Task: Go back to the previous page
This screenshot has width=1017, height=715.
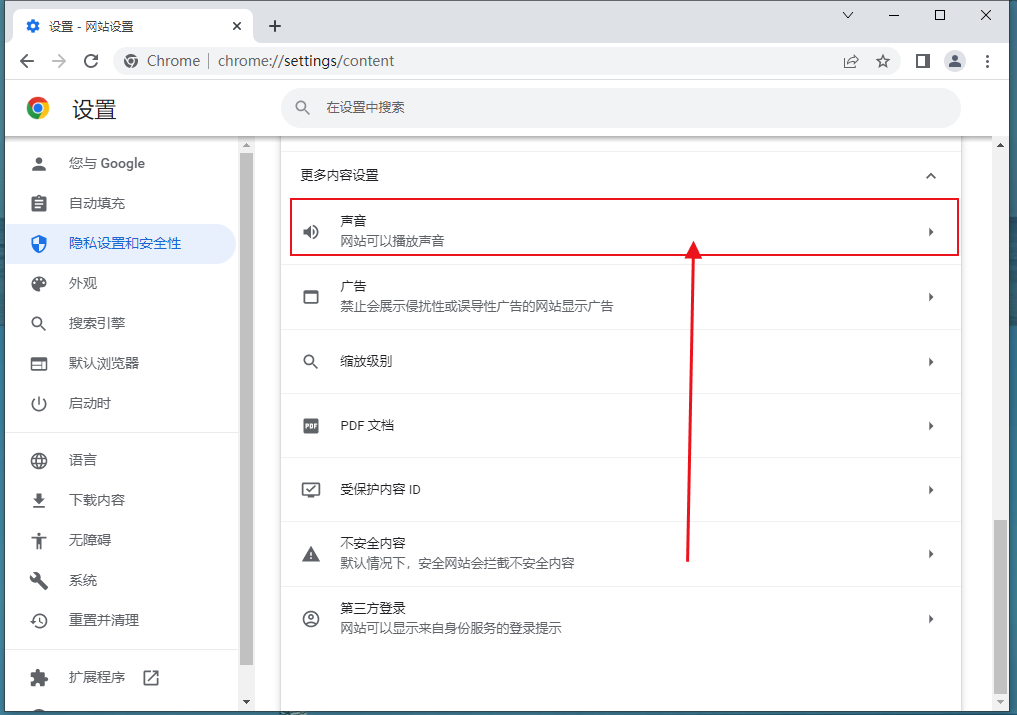Action: [x=27, y=61]
